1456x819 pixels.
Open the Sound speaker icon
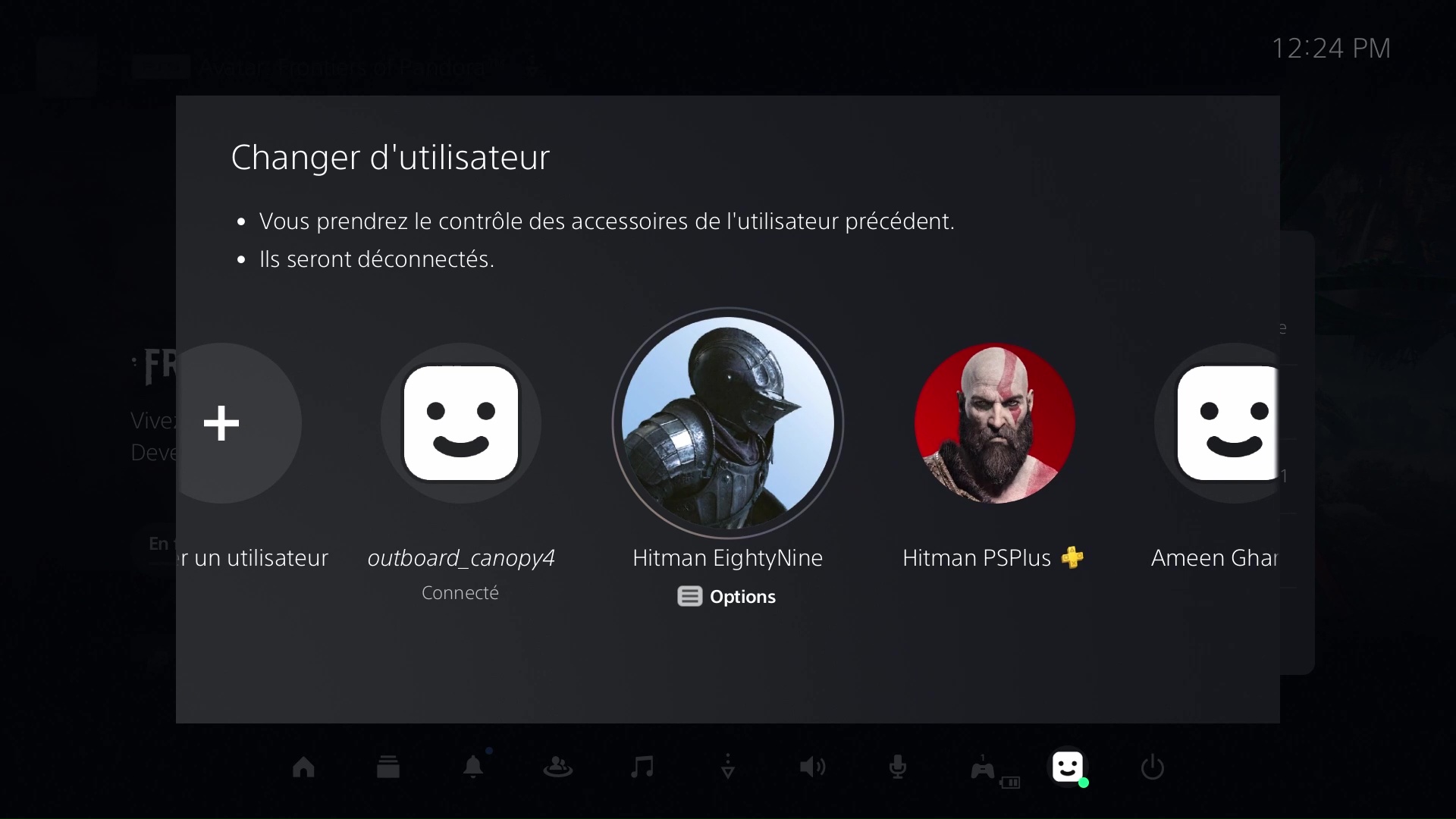[x=813, y=767]
